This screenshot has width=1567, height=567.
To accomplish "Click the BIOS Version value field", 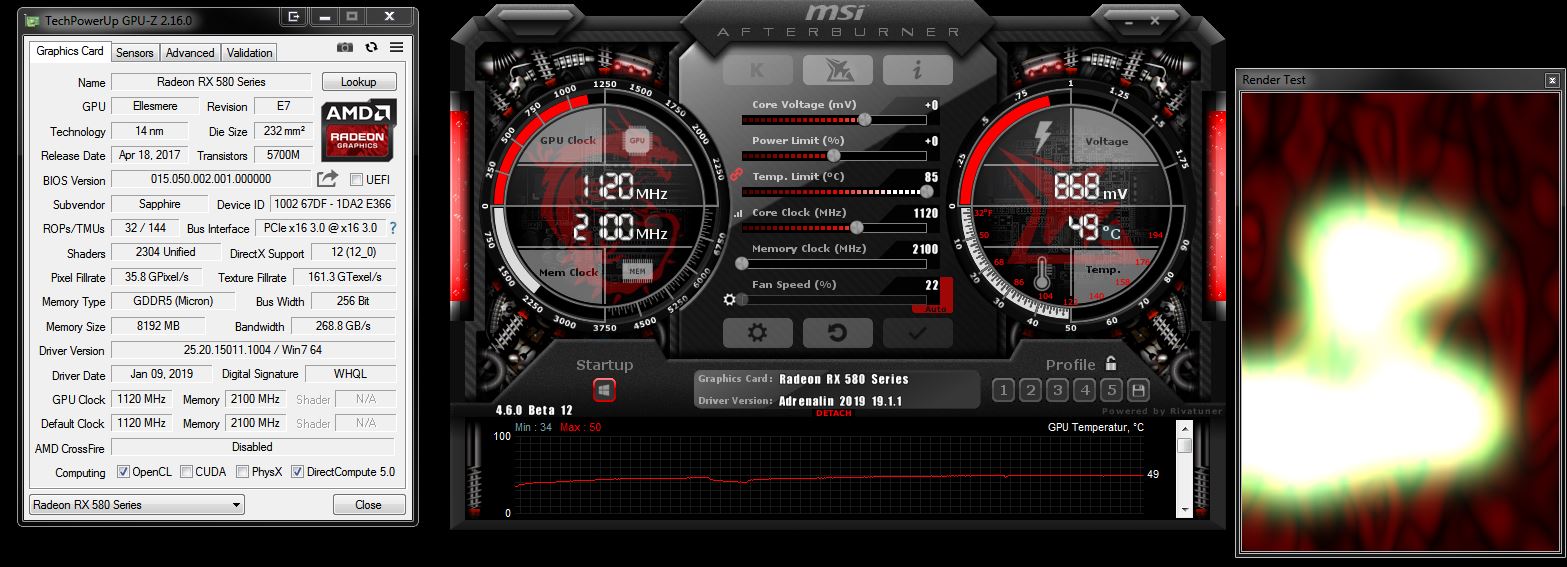I will [211, 180].
